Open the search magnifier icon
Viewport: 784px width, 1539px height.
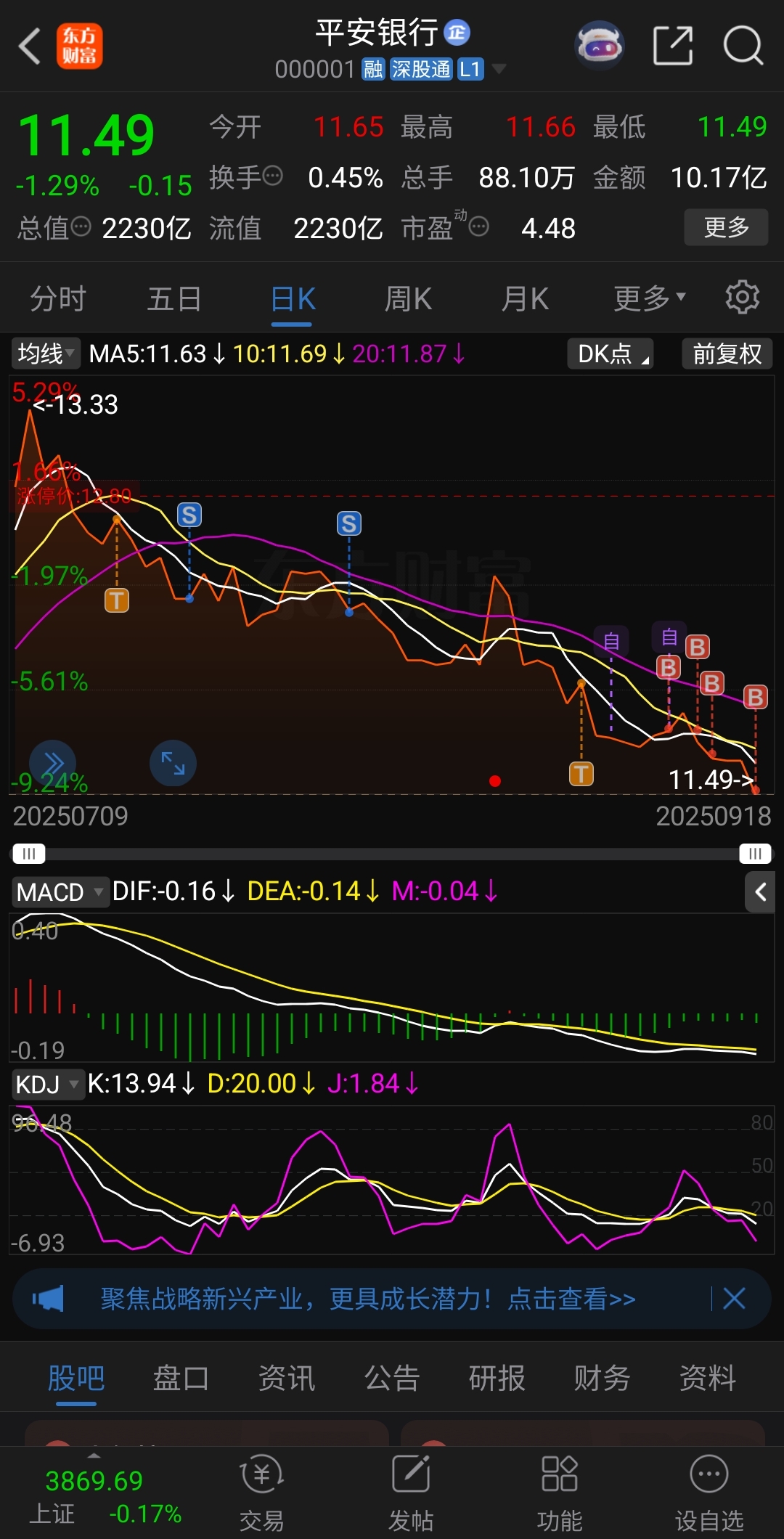click(743, 46)
